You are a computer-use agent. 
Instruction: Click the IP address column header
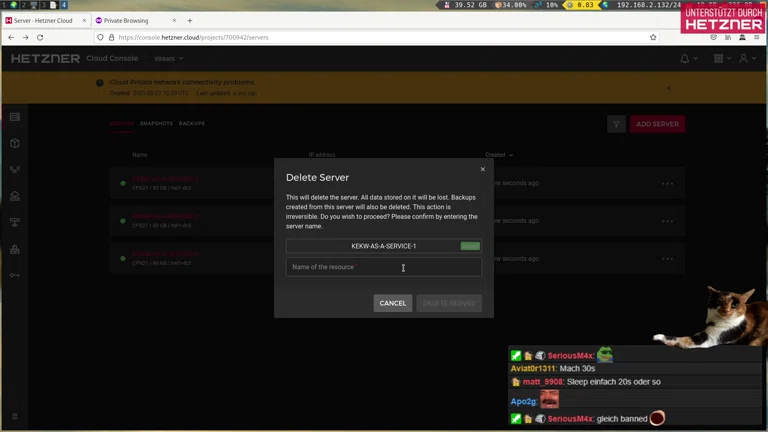[322, 155]
